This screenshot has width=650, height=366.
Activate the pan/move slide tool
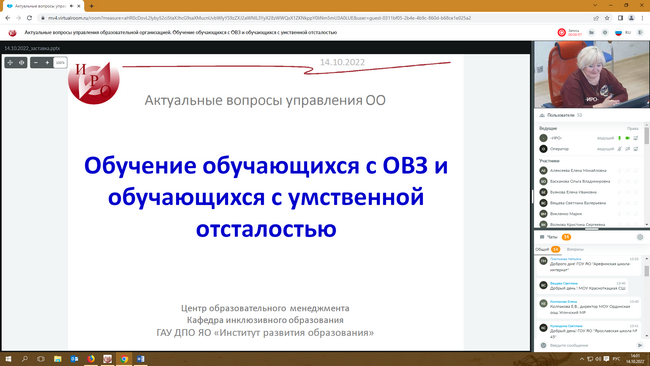pos(10,63)
